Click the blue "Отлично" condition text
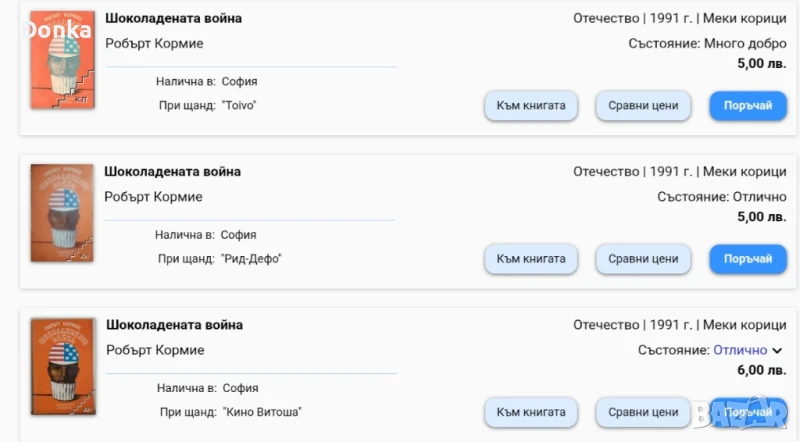The image size is (800, 442). 740,350
